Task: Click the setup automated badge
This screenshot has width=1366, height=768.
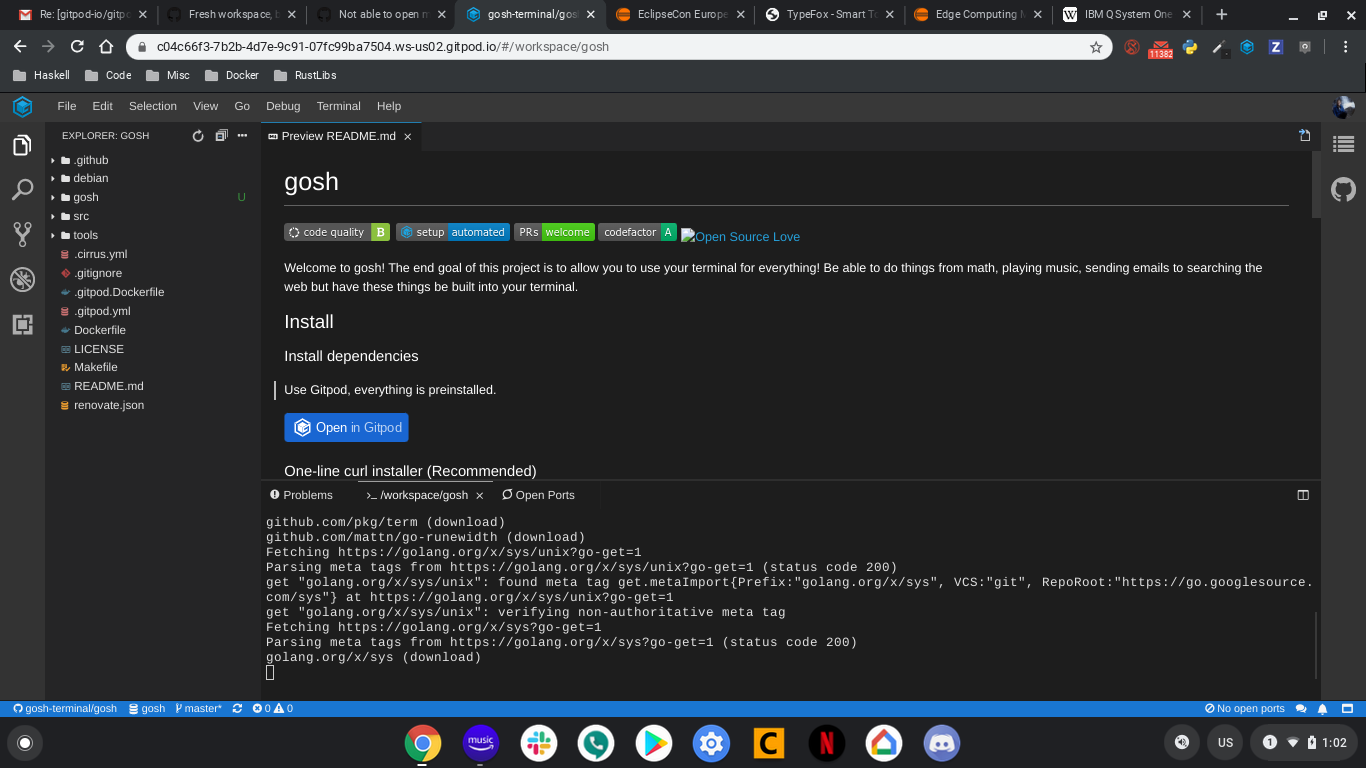Action: 453,232
